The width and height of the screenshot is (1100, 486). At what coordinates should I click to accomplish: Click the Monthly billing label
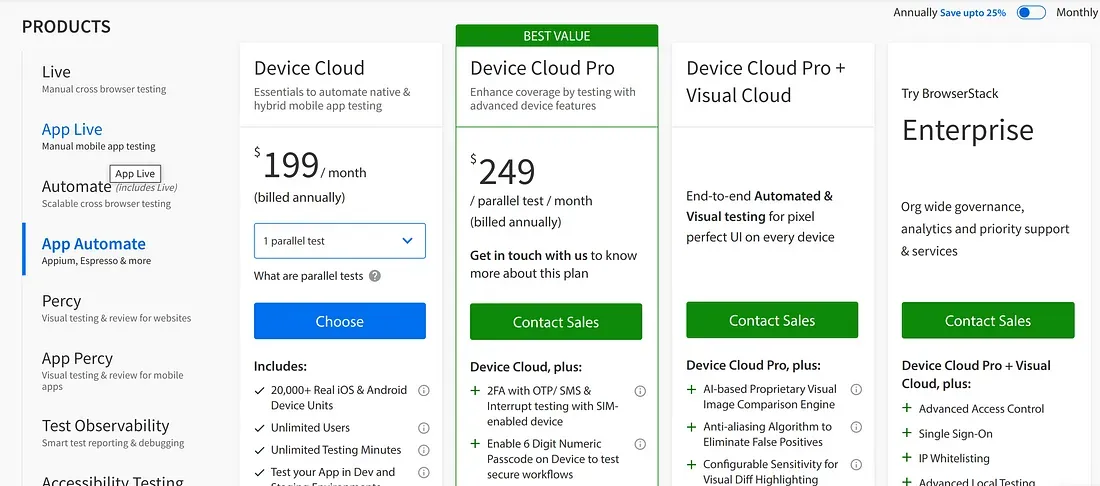(x=1076, y=13)
